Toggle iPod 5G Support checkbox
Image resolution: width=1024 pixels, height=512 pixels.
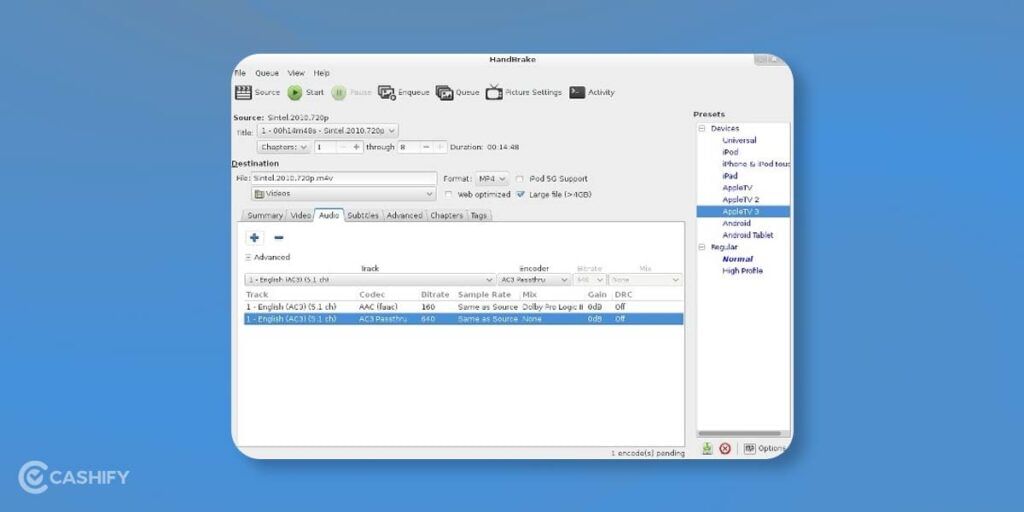point(520,179)
